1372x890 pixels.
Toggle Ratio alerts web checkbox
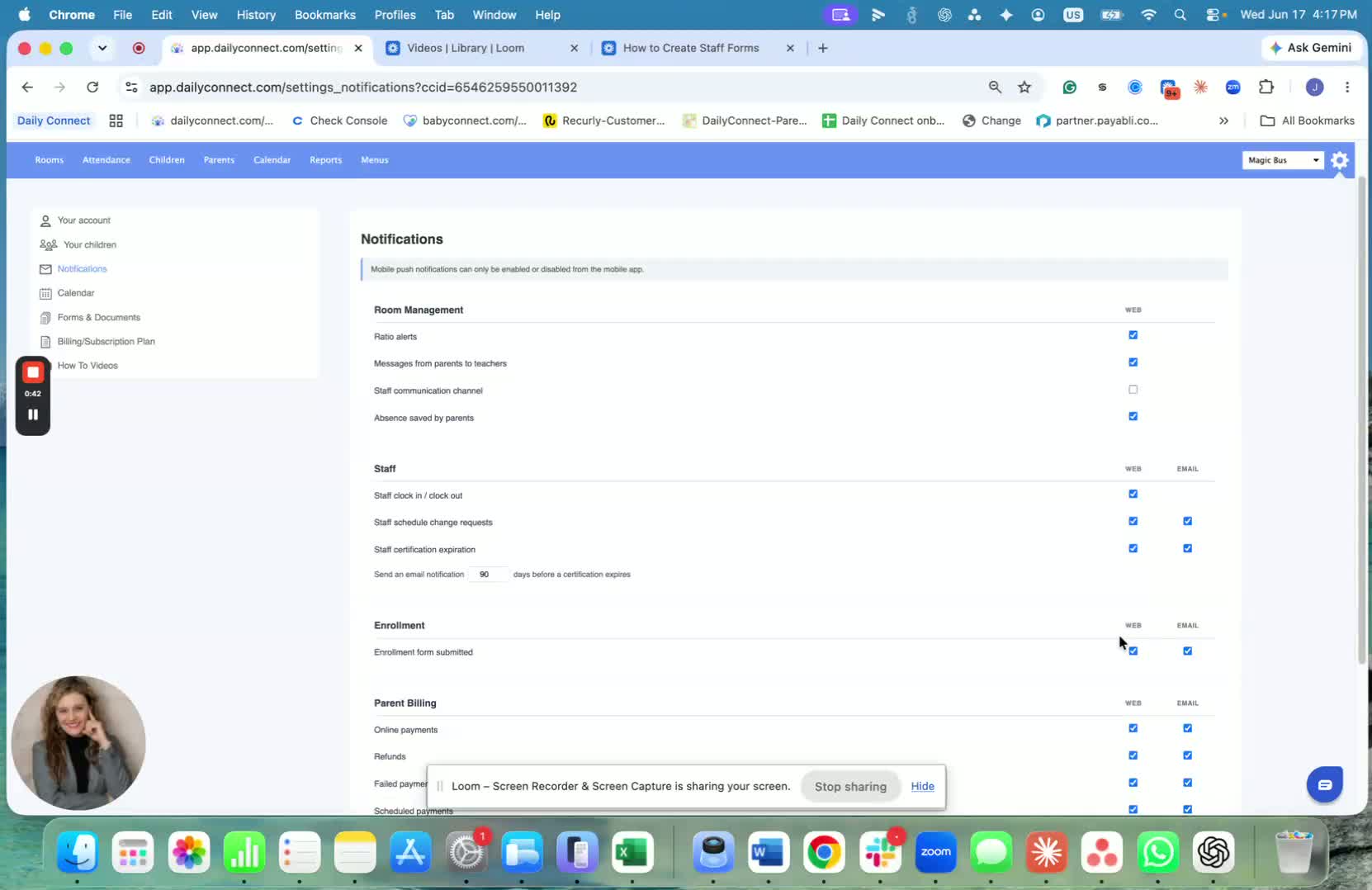[x=1133, y=335]
